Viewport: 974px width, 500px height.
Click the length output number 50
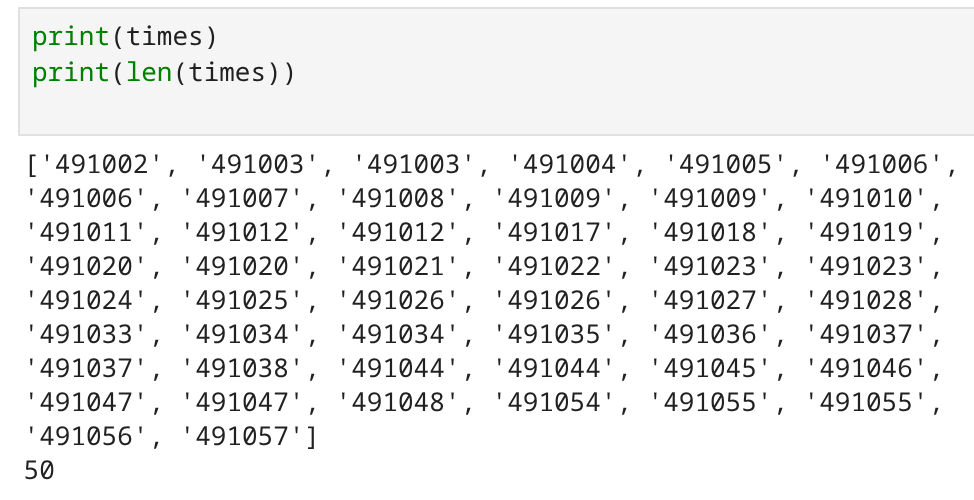[39, 470]
